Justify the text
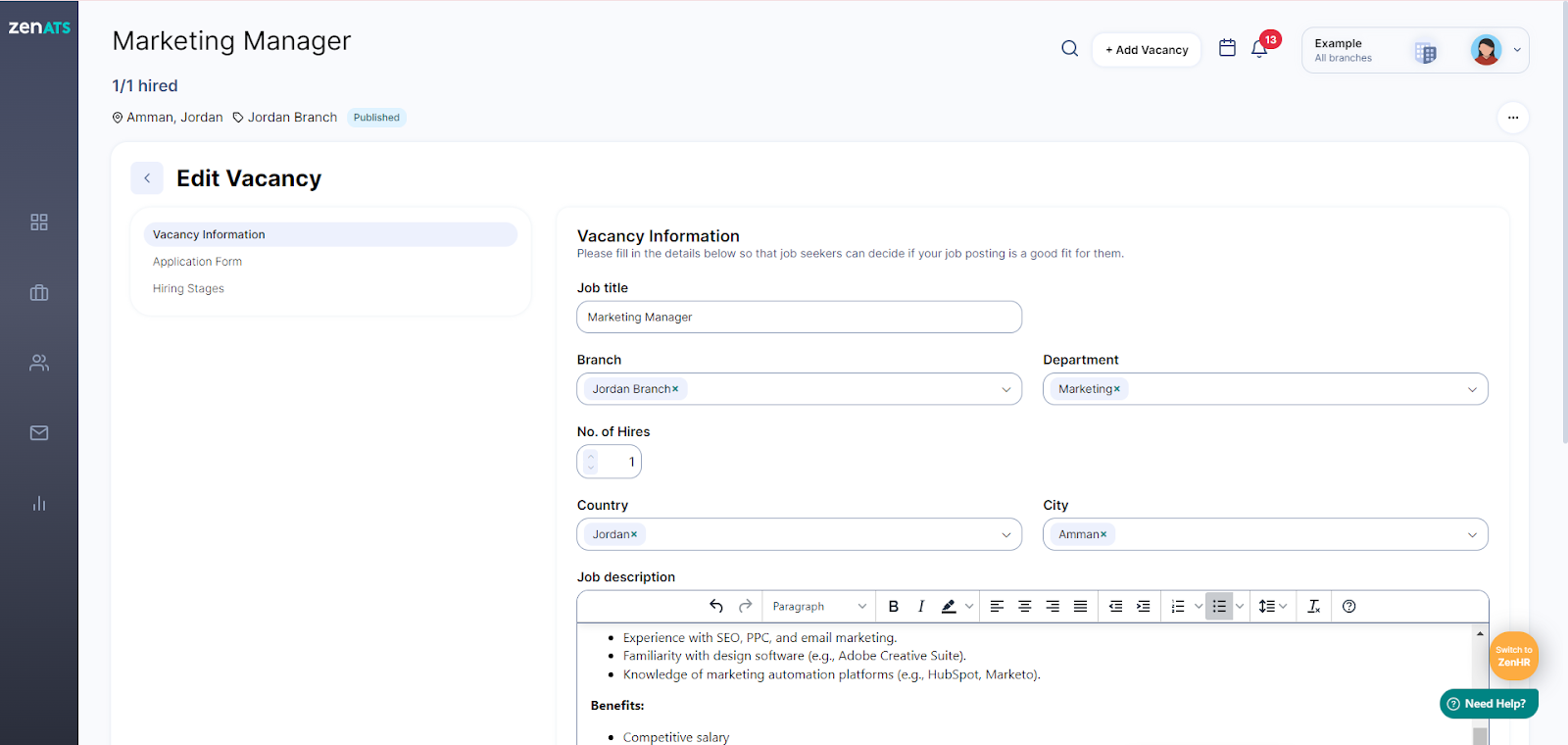The height and width of the screenshot is (745, 1568). pyautogui.click(x=1080, y=606)
